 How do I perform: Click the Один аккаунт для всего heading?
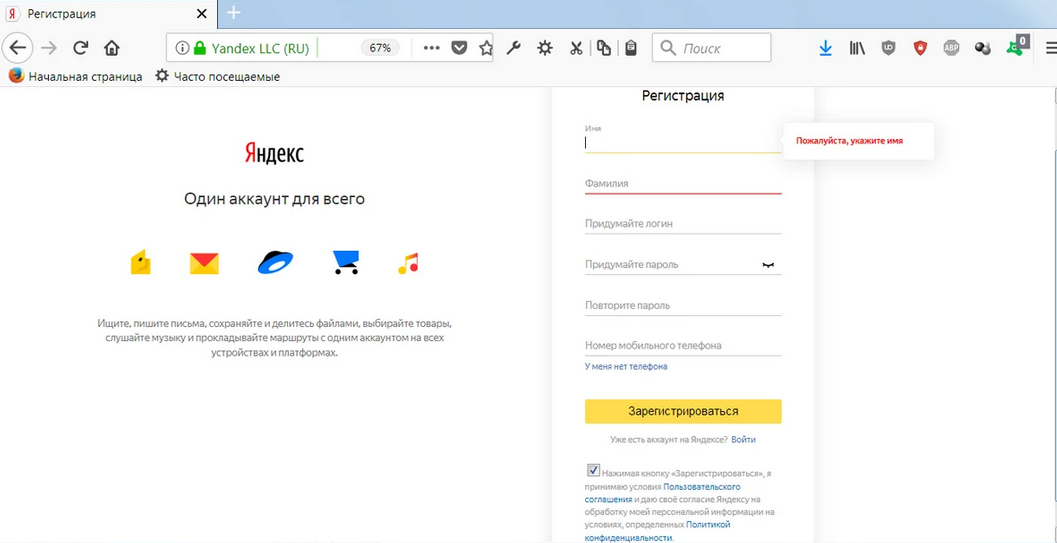[x=274, y=199]
